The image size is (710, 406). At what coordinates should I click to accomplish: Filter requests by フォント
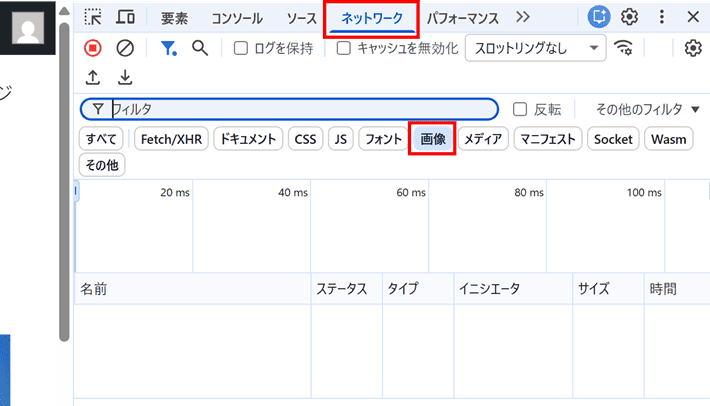[x=384, y=139]
